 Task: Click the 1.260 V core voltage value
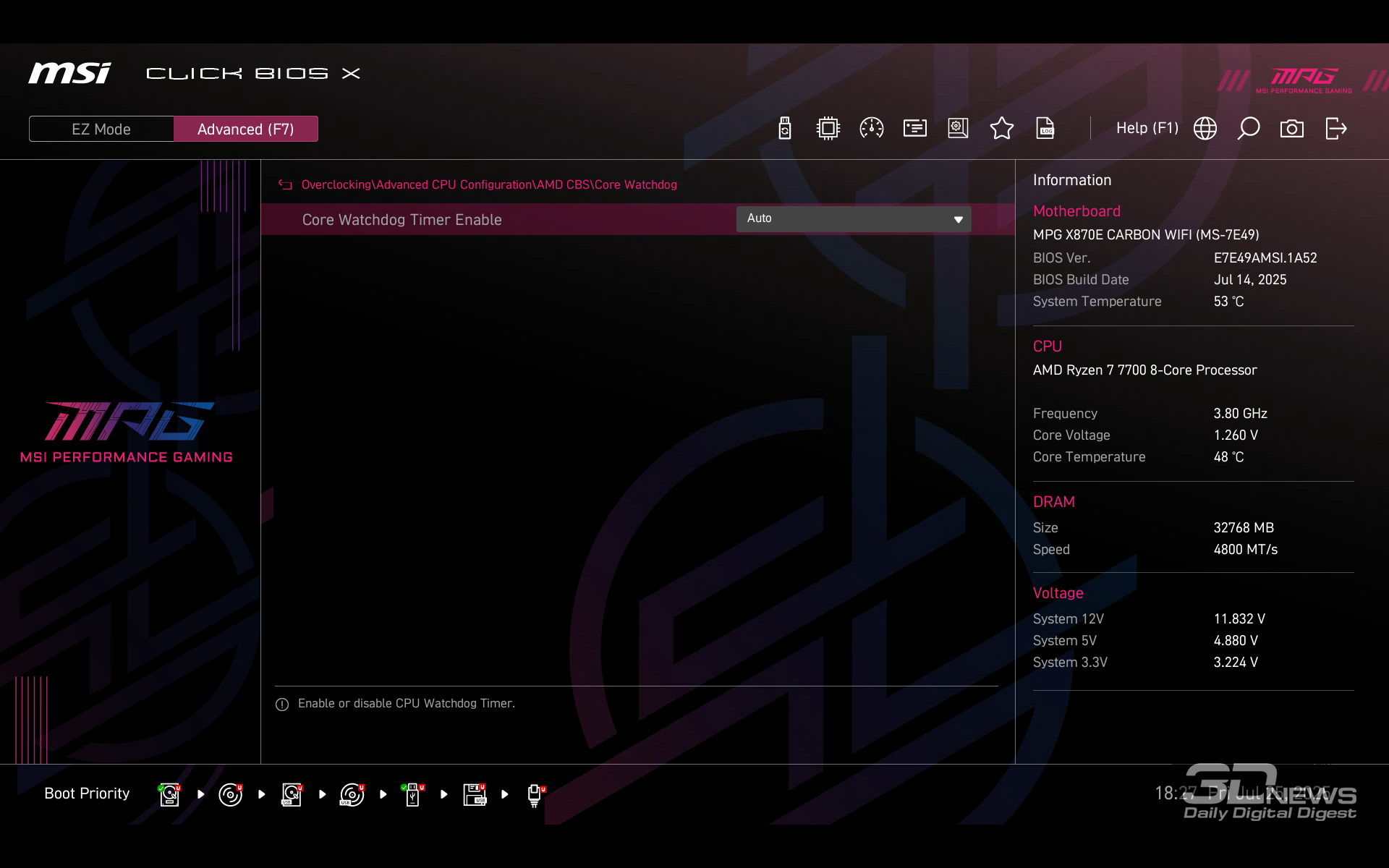tap(1236, 435)
